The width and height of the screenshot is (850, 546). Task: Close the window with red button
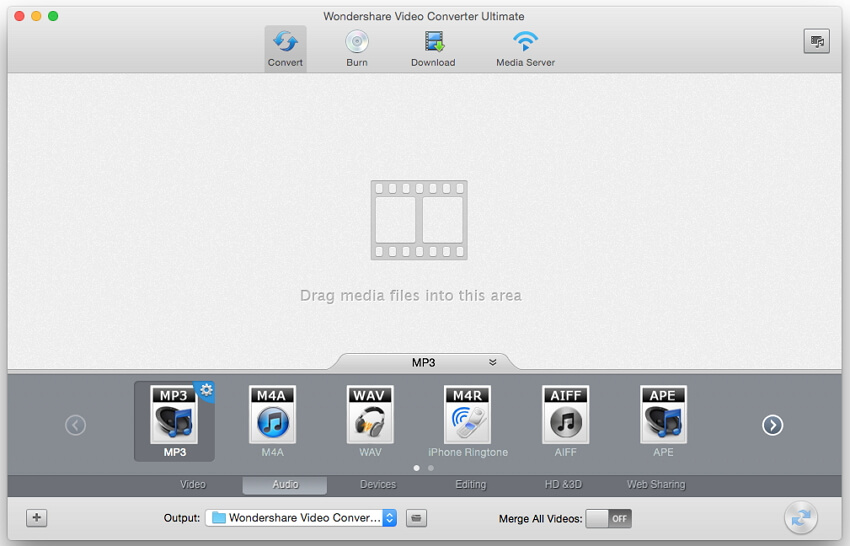point(19,16)
